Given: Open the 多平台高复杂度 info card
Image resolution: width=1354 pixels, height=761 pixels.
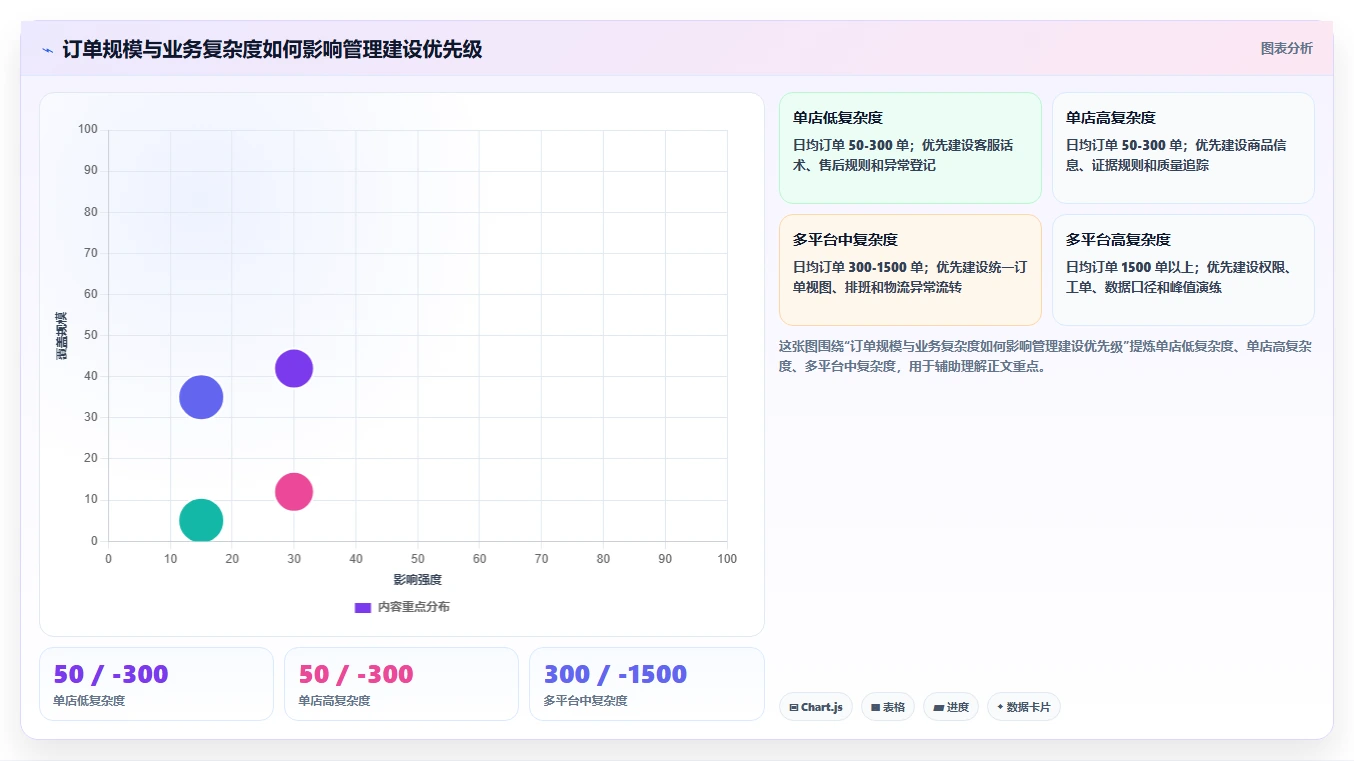Looking at the screenshot, I should click(x=1183, y=270).
